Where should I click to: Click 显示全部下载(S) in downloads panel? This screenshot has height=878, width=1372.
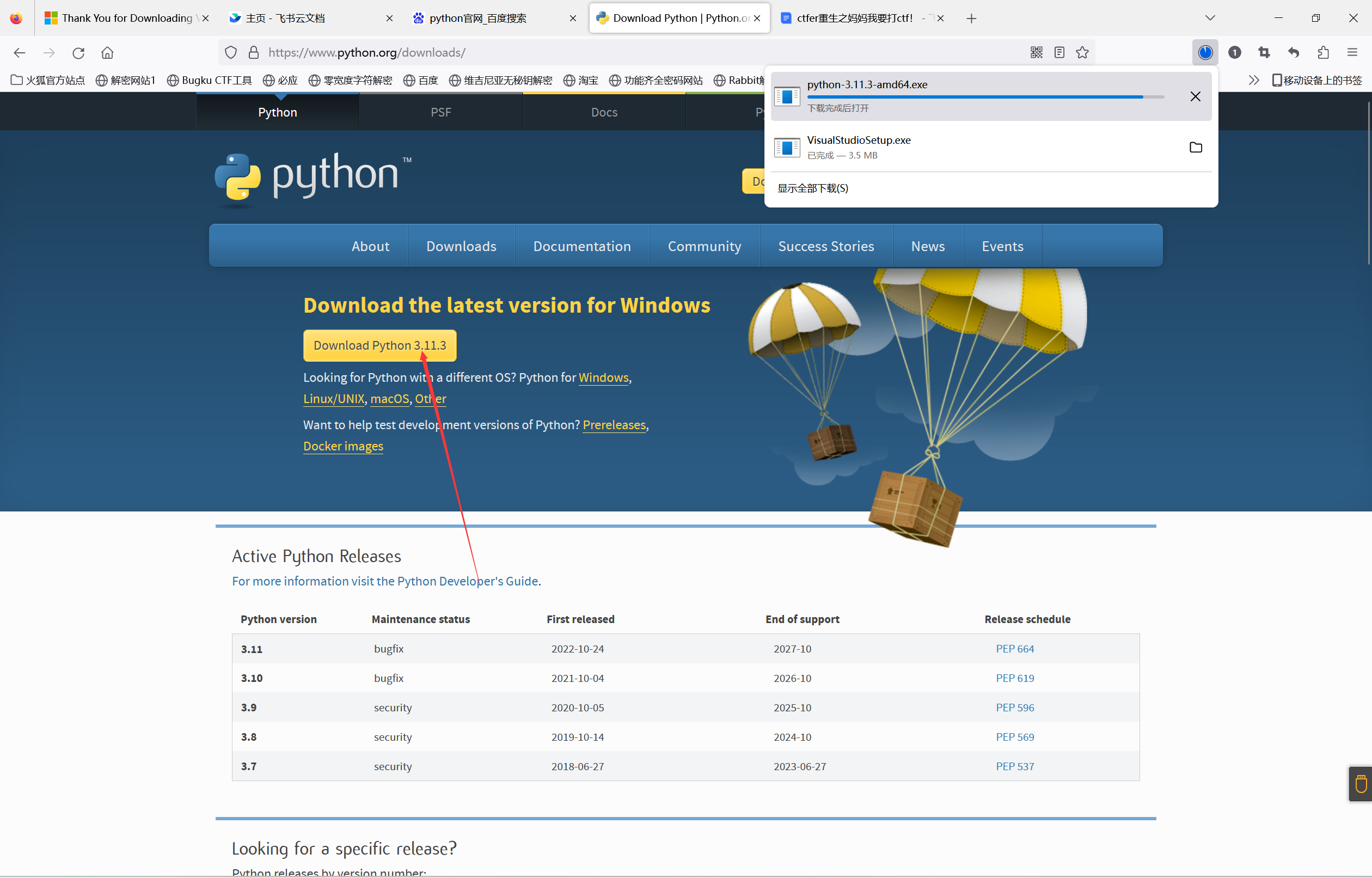pos(812,188)
